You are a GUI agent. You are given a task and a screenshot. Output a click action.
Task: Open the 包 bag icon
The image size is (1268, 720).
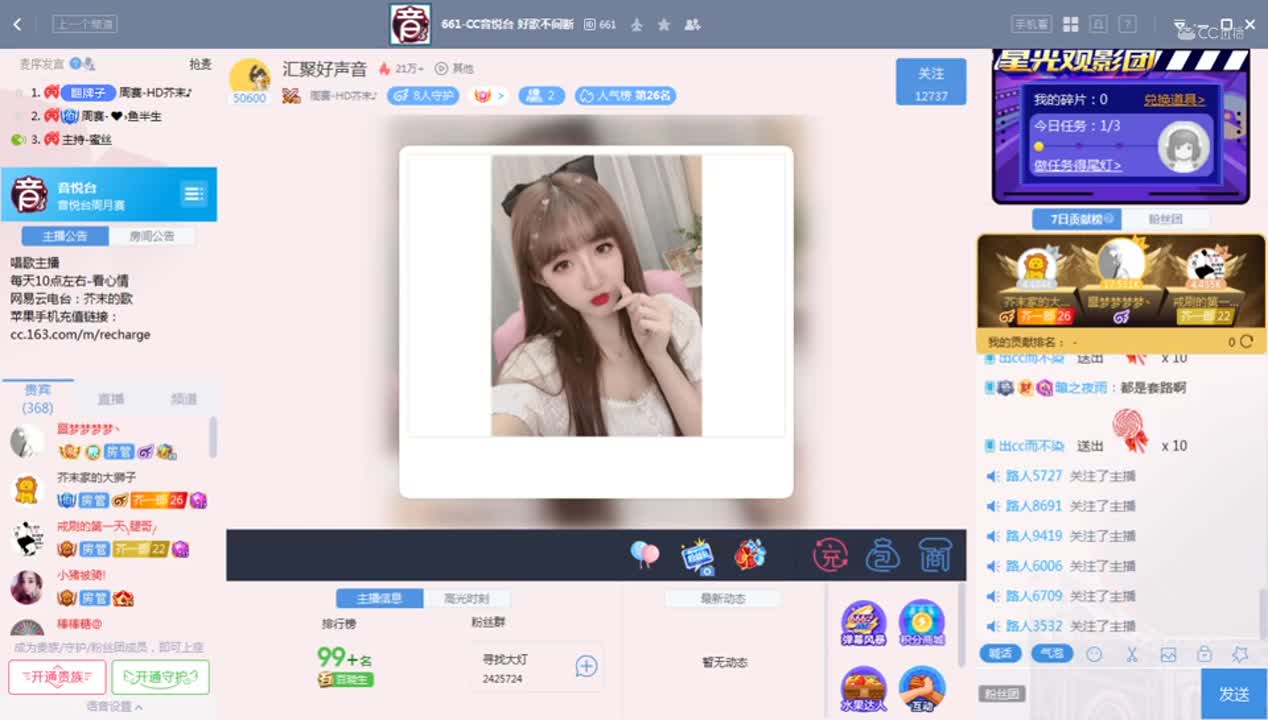[882, 555]
